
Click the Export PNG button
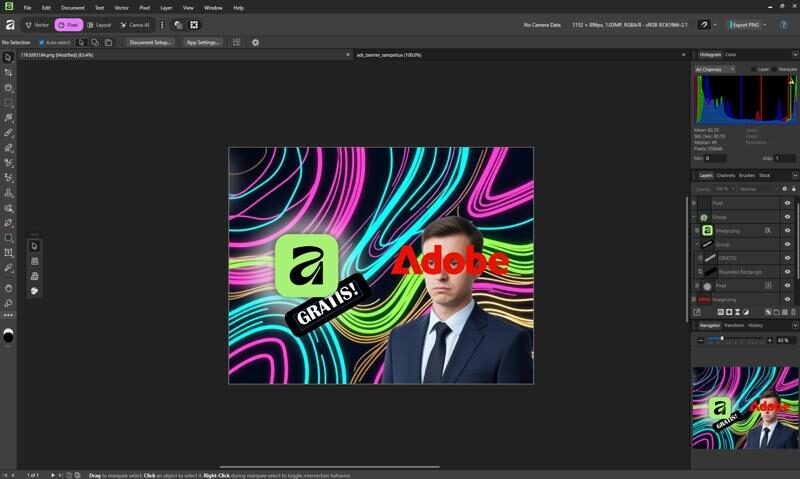[x=745, y=24]
